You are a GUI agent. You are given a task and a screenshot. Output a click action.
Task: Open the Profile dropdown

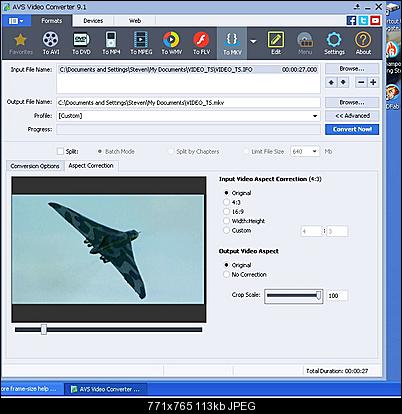[x=315, y=116]
